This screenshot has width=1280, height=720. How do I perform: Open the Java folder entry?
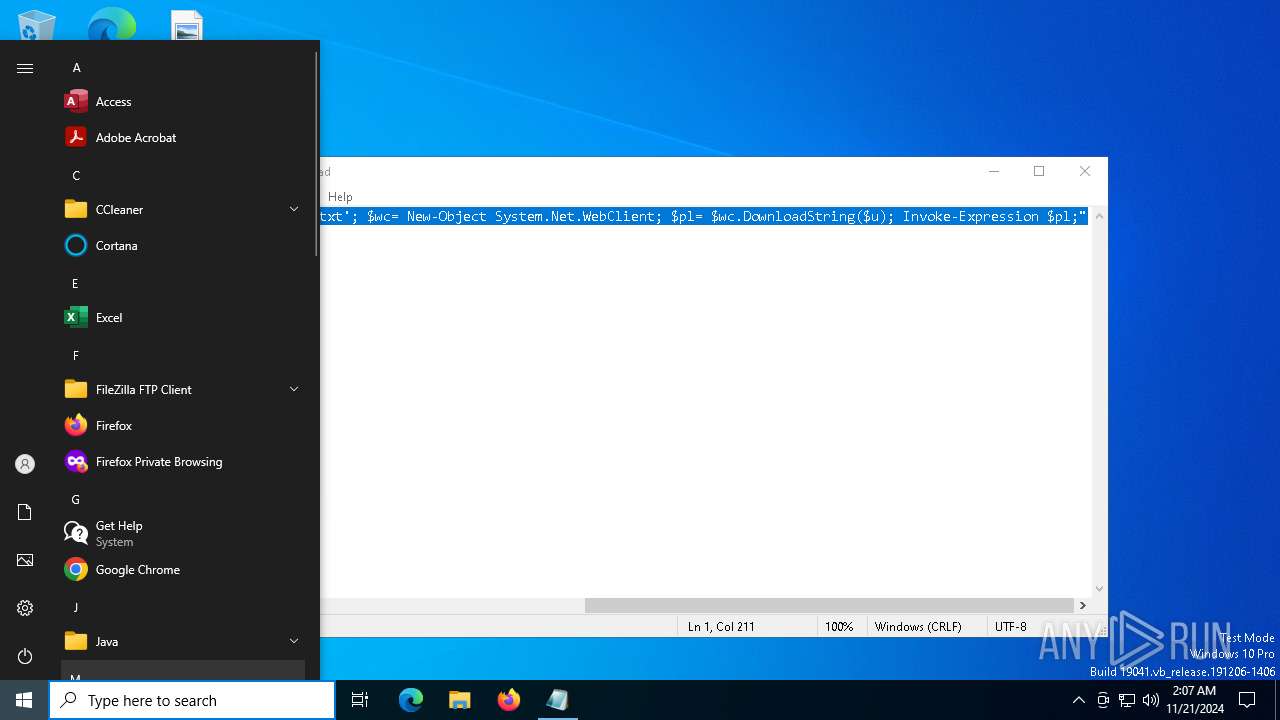(x=182, y=641)
